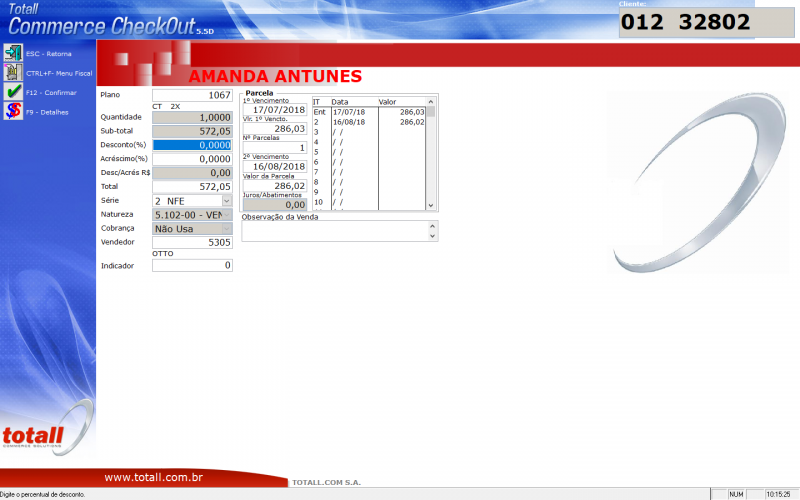
Task: Click the ESC - Retorna text
Action: point(48,54)
